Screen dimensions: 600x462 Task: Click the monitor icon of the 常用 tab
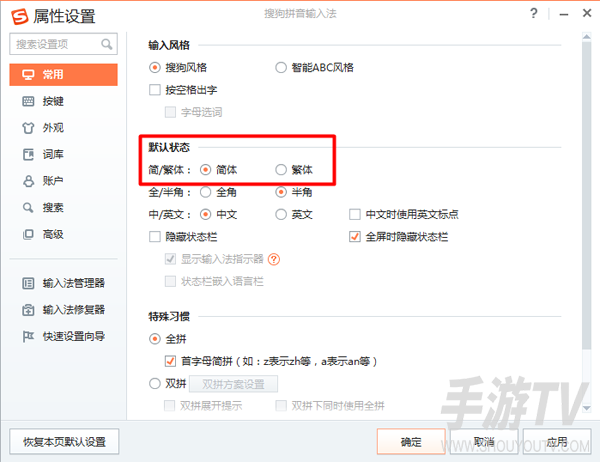coord(28,75)
